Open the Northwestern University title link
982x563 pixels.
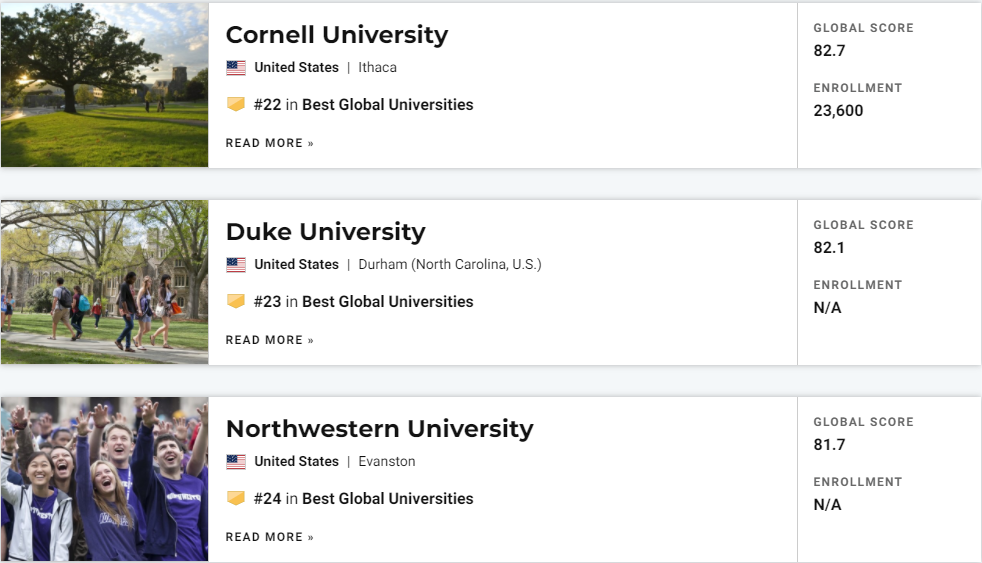(379, 429)
